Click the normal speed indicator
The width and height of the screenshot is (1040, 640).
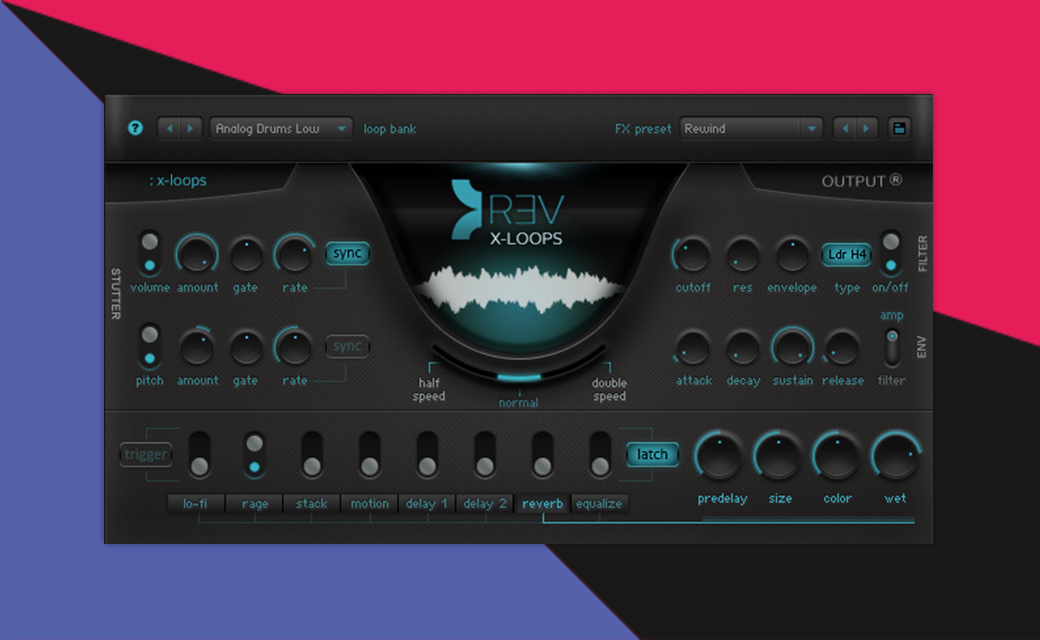click(x=519, y=403)
